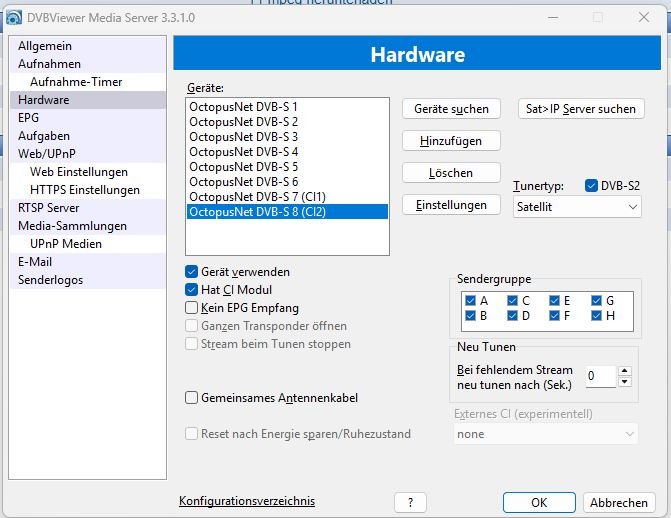Open the Konfigurationsverzeichnis link

[x=247, y=501]
